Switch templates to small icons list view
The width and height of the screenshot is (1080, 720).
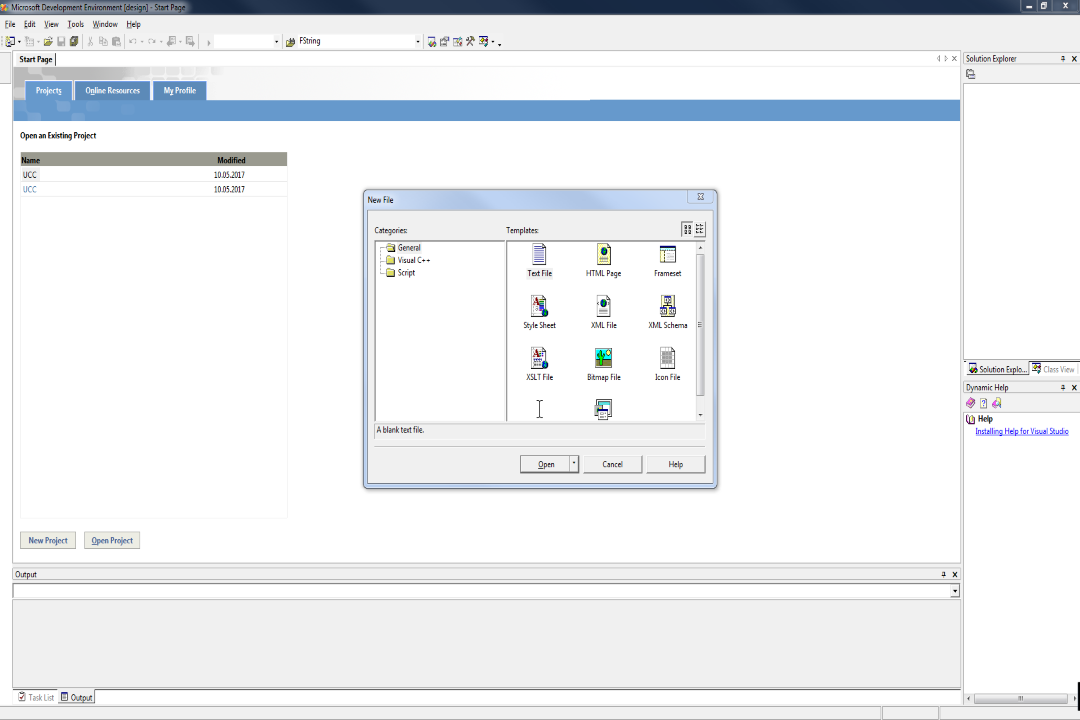click(x=700, y=229)
